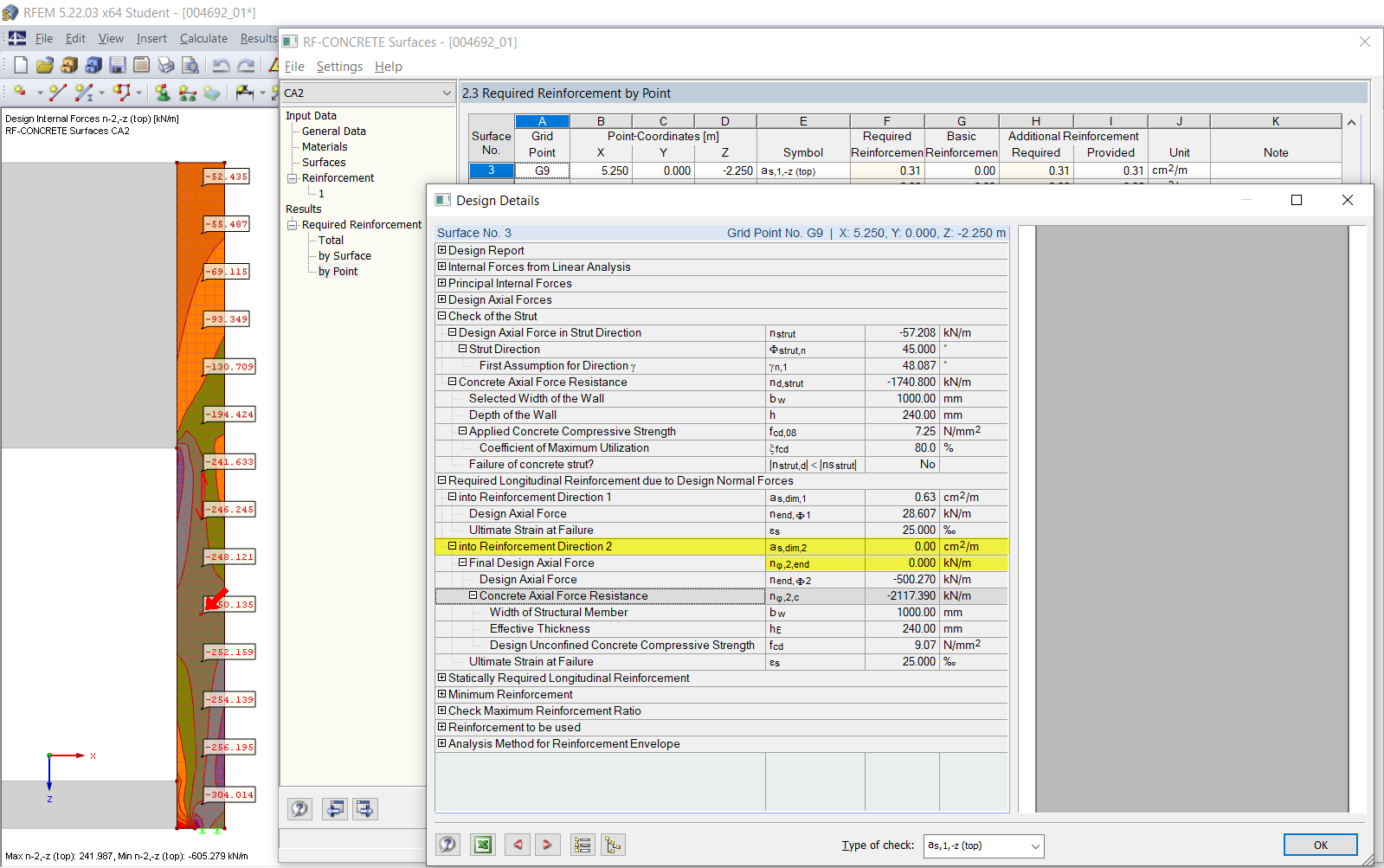Expand the Minimum Reinforcement section
Screen dimensions: 1384x868
click(442, 694)
